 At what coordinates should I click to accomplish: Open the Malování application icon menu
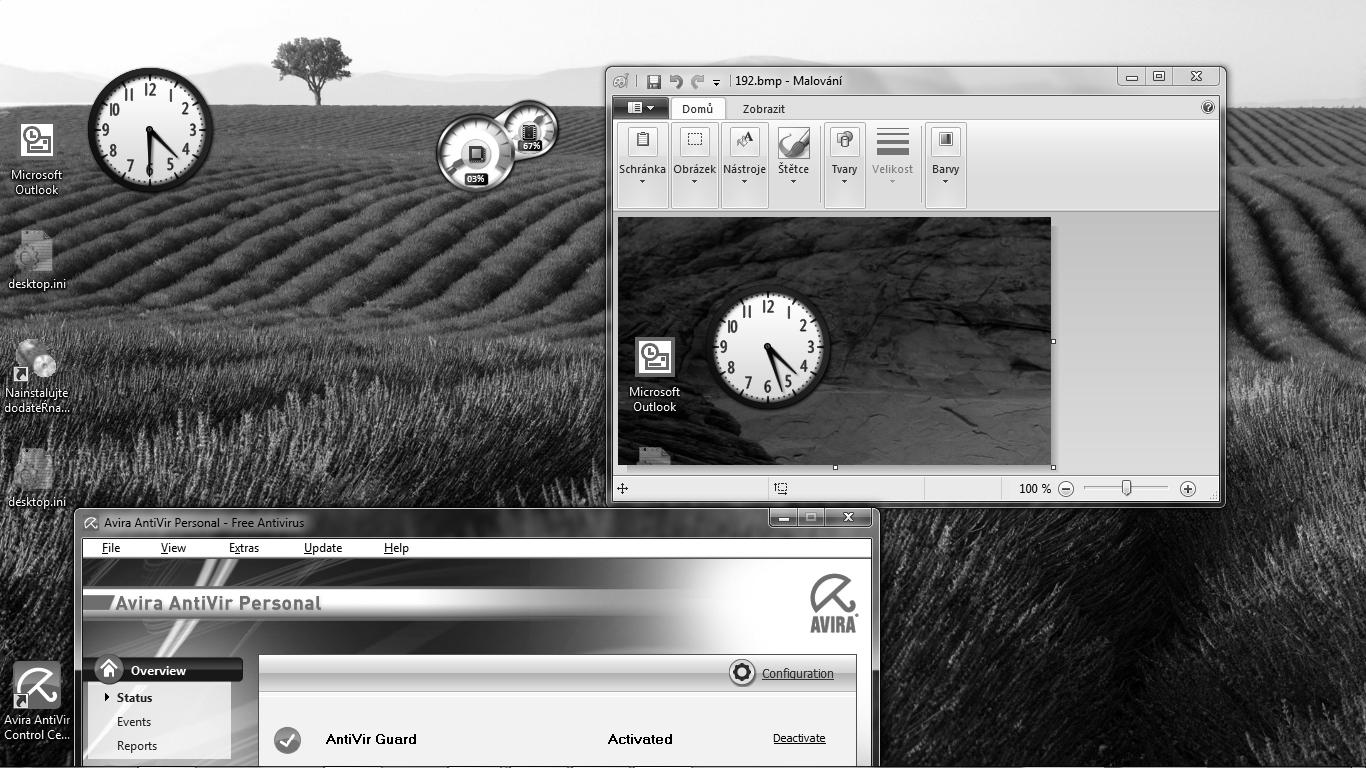pos(621,81)
